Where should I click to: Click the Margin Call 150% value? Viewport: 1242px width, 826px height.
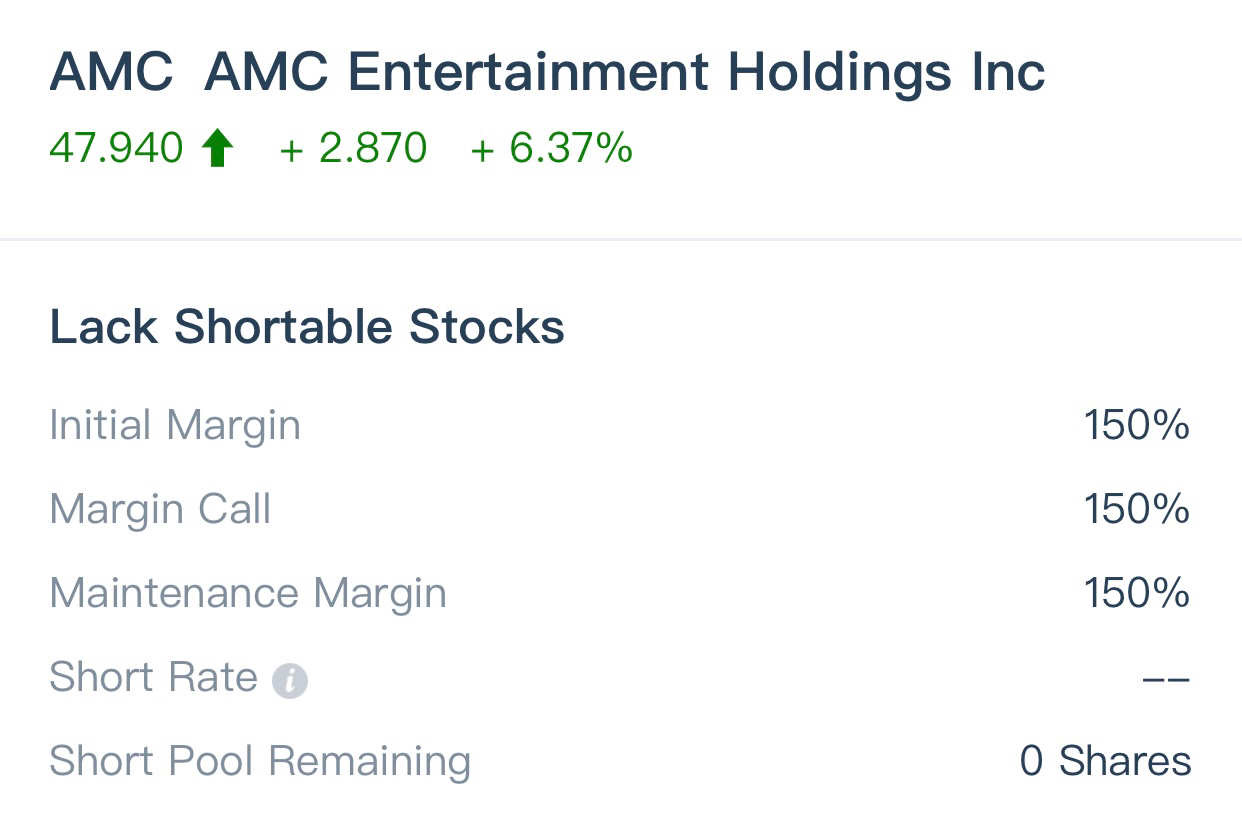pyautogui.click(x=1136, y=509)
